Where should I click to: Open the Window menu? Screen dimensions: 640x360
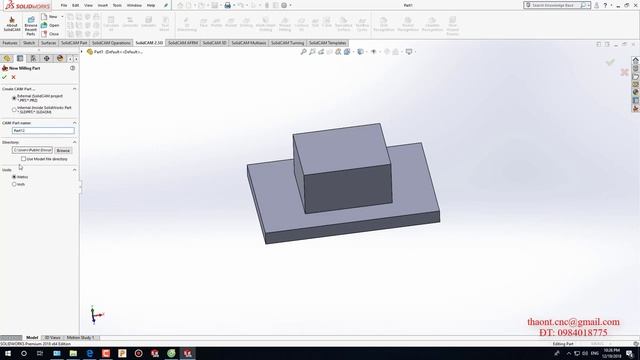134,5
